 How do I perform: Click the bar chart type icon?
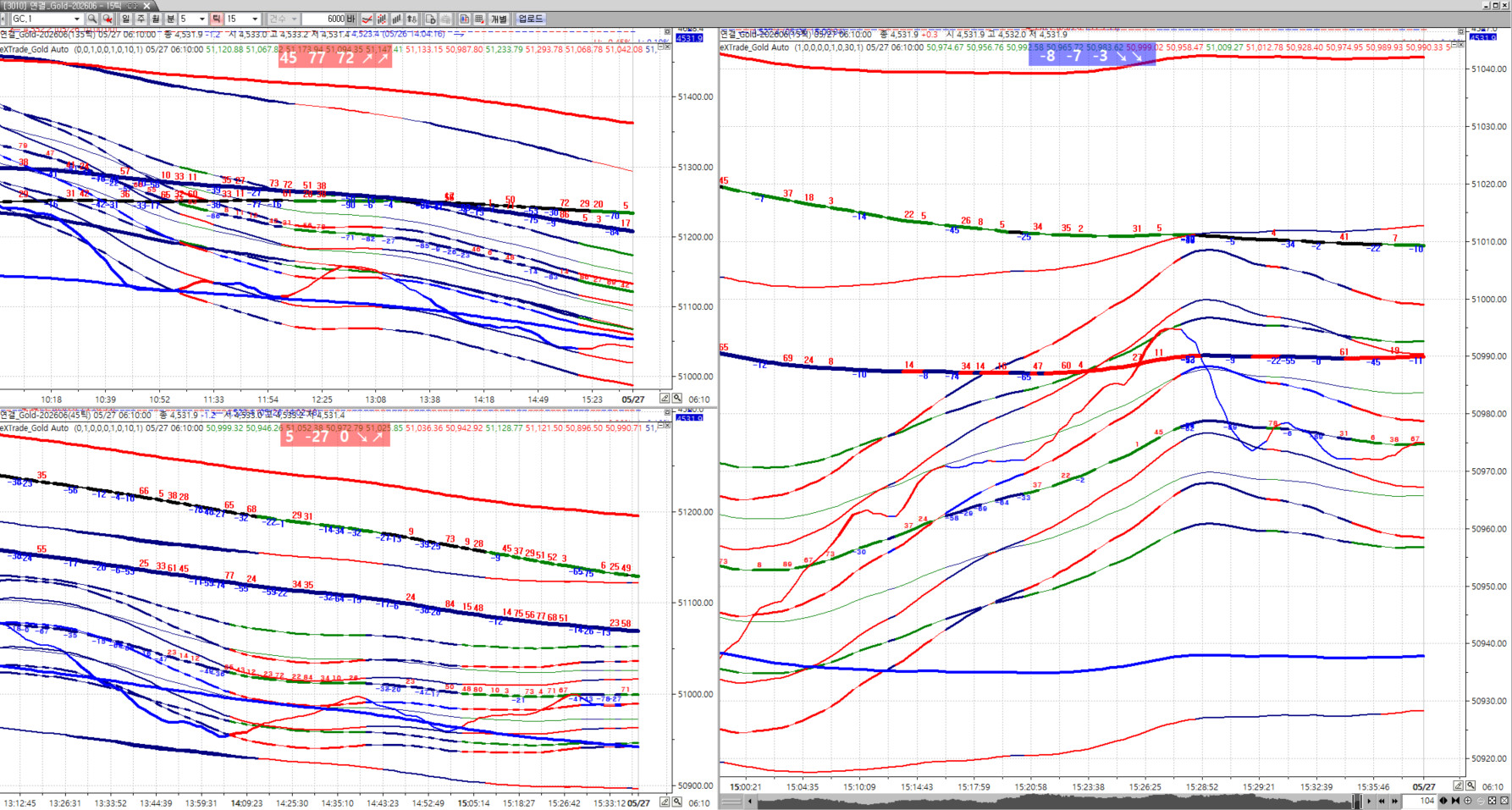click(x=396, y=19)
